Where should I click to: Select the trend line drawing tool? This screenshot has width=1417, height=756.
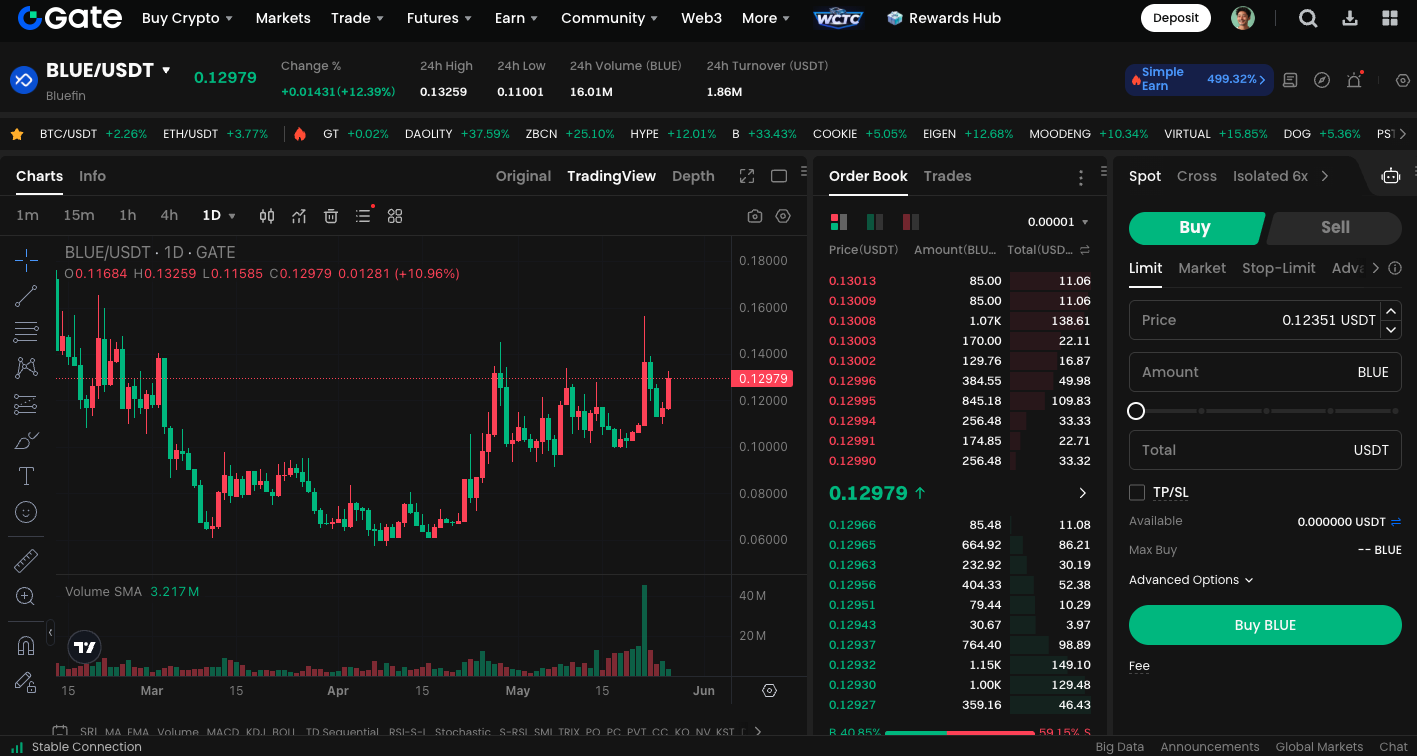26,296
